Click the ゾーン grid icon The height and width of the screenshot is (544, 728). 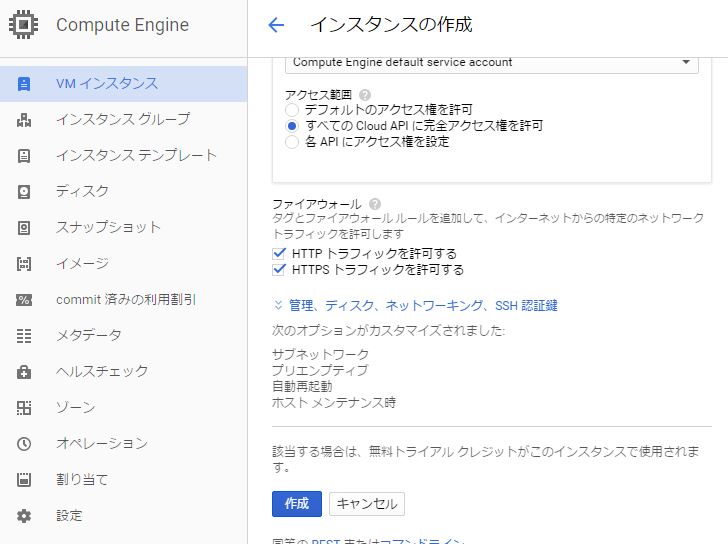(24, 408)
